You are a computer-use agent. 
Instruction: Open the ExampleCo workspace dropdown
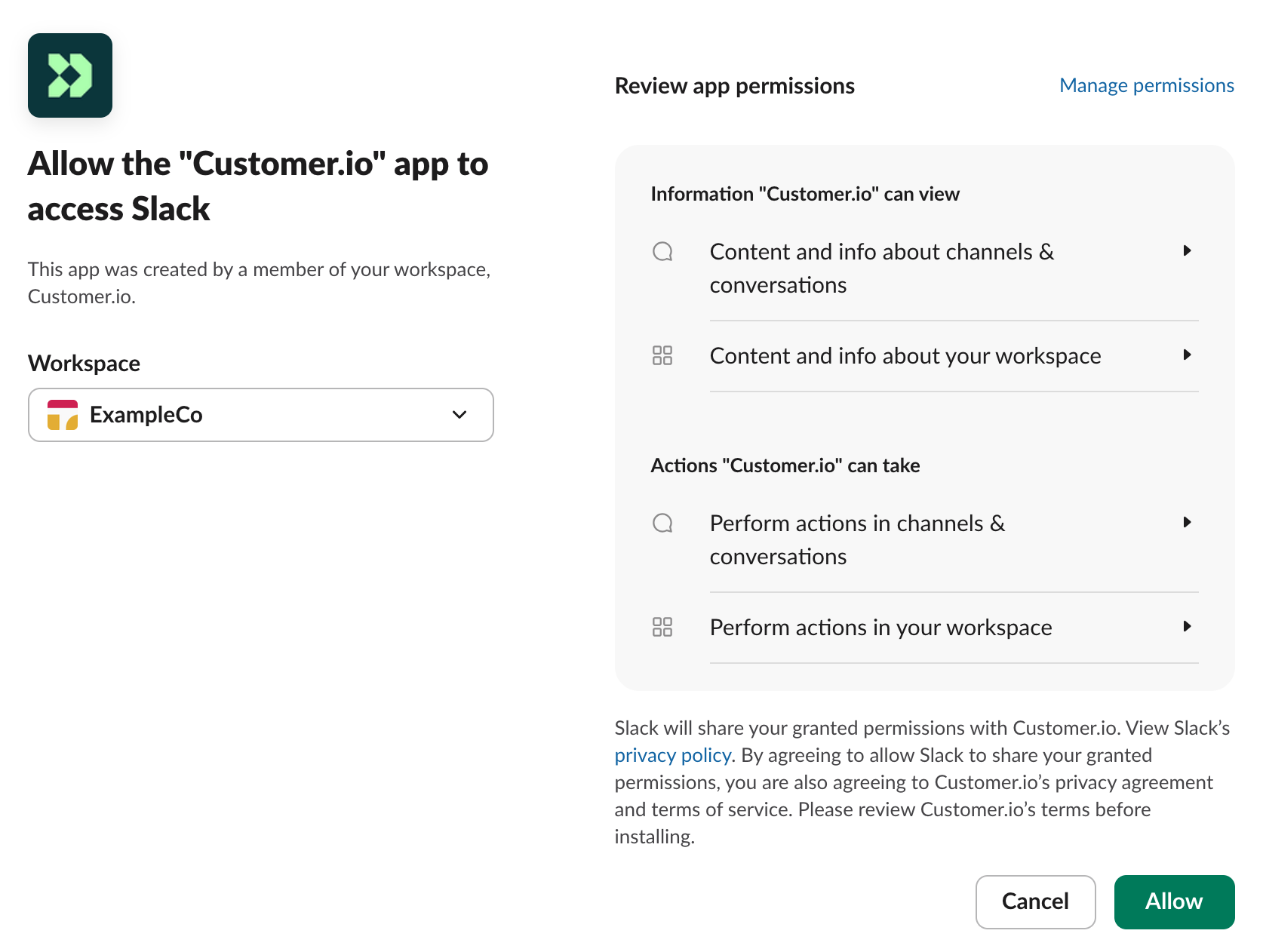[261, 415]
